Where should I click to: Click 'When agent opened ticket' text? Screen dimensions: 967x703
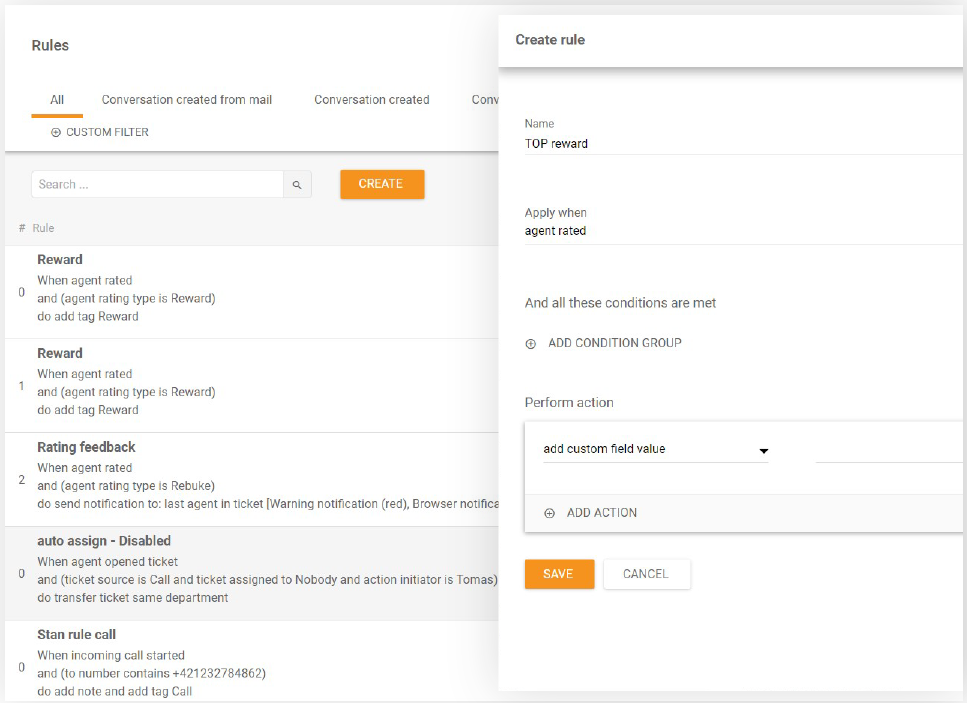point(107,562)
